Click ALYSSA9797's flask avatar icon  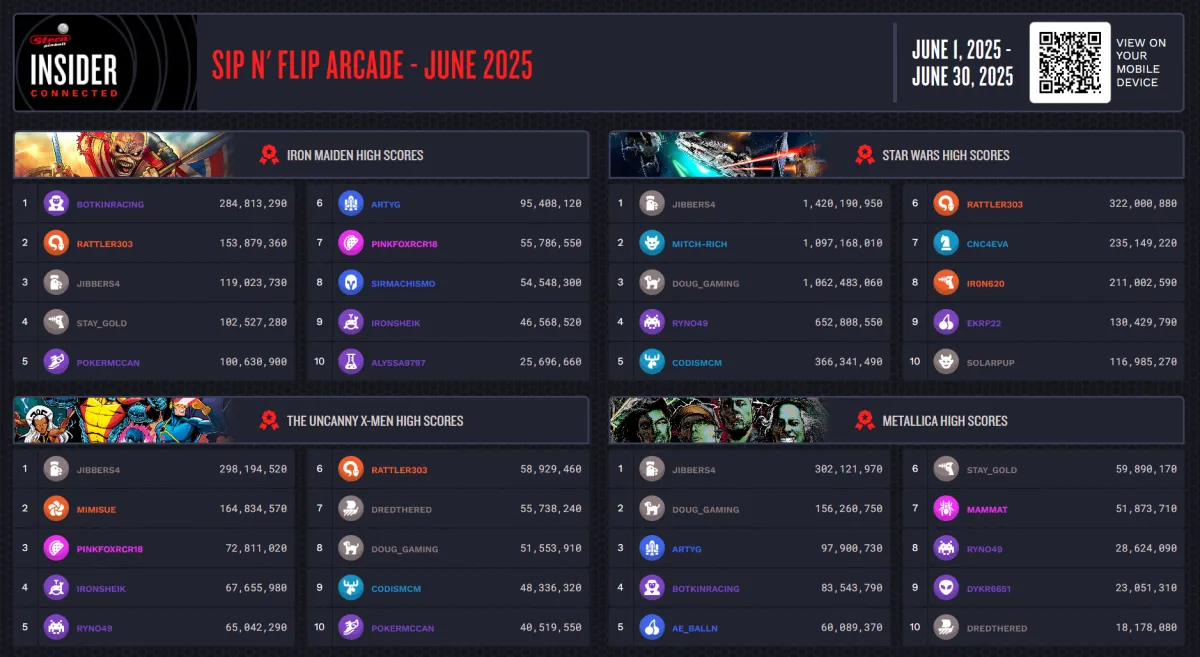tap(351, 362)
